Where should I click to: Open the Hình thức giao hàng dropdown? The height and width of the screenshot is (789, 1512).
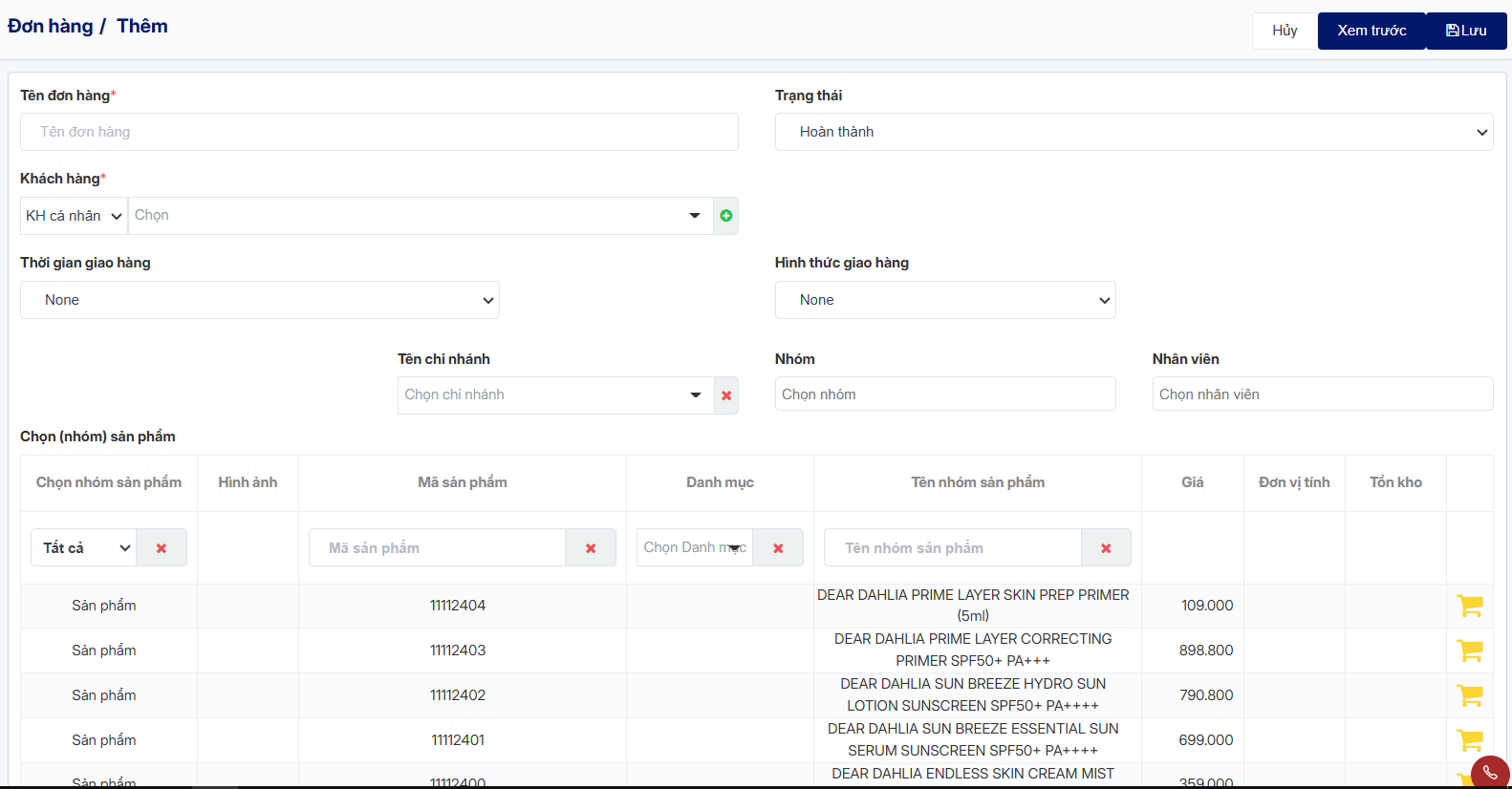click(x=945, y=300)
